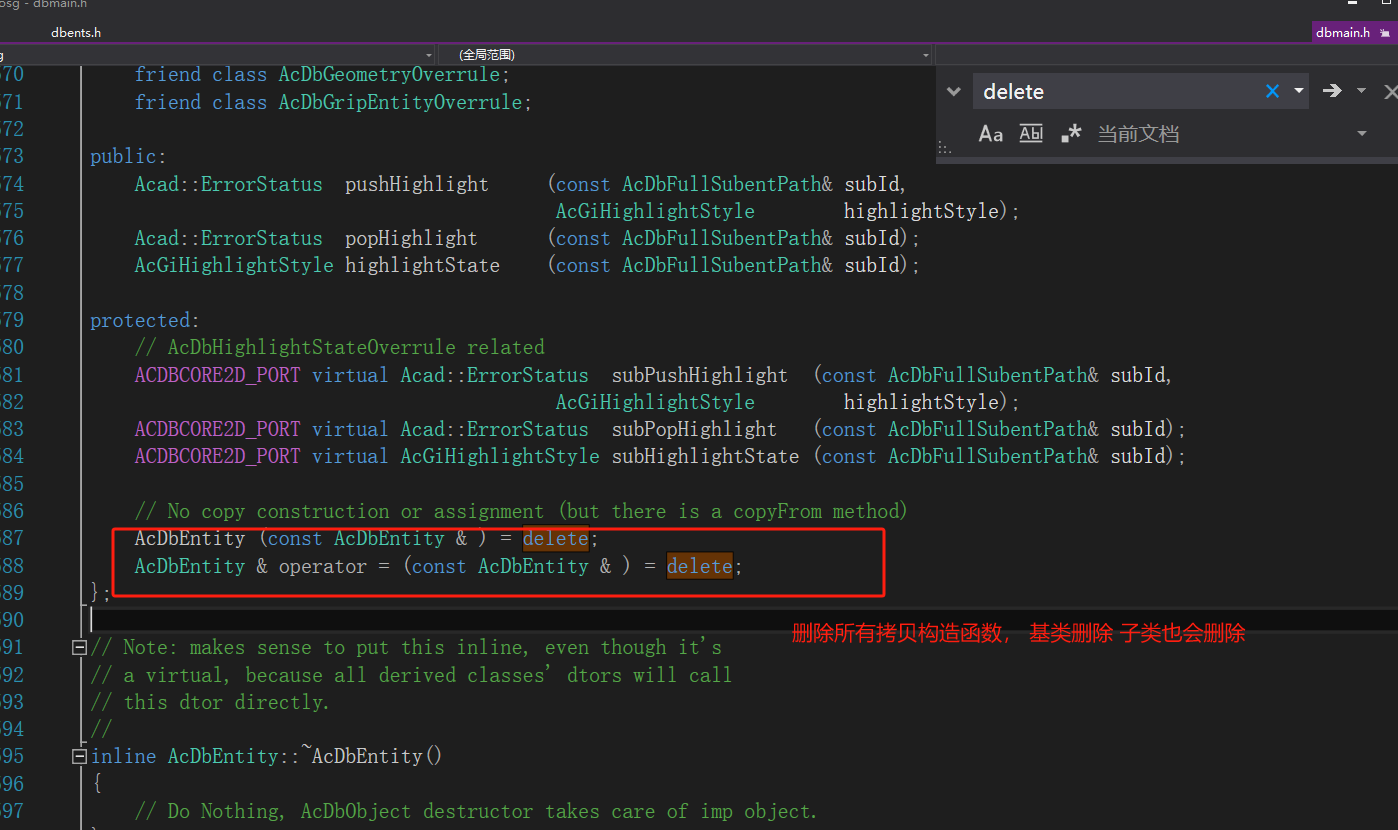Viewport: 1398px width, 830px height.
Task: Click 'ACDBCORE2D_PORT' macro on subHighlightState line
Action: coord(217,456)
